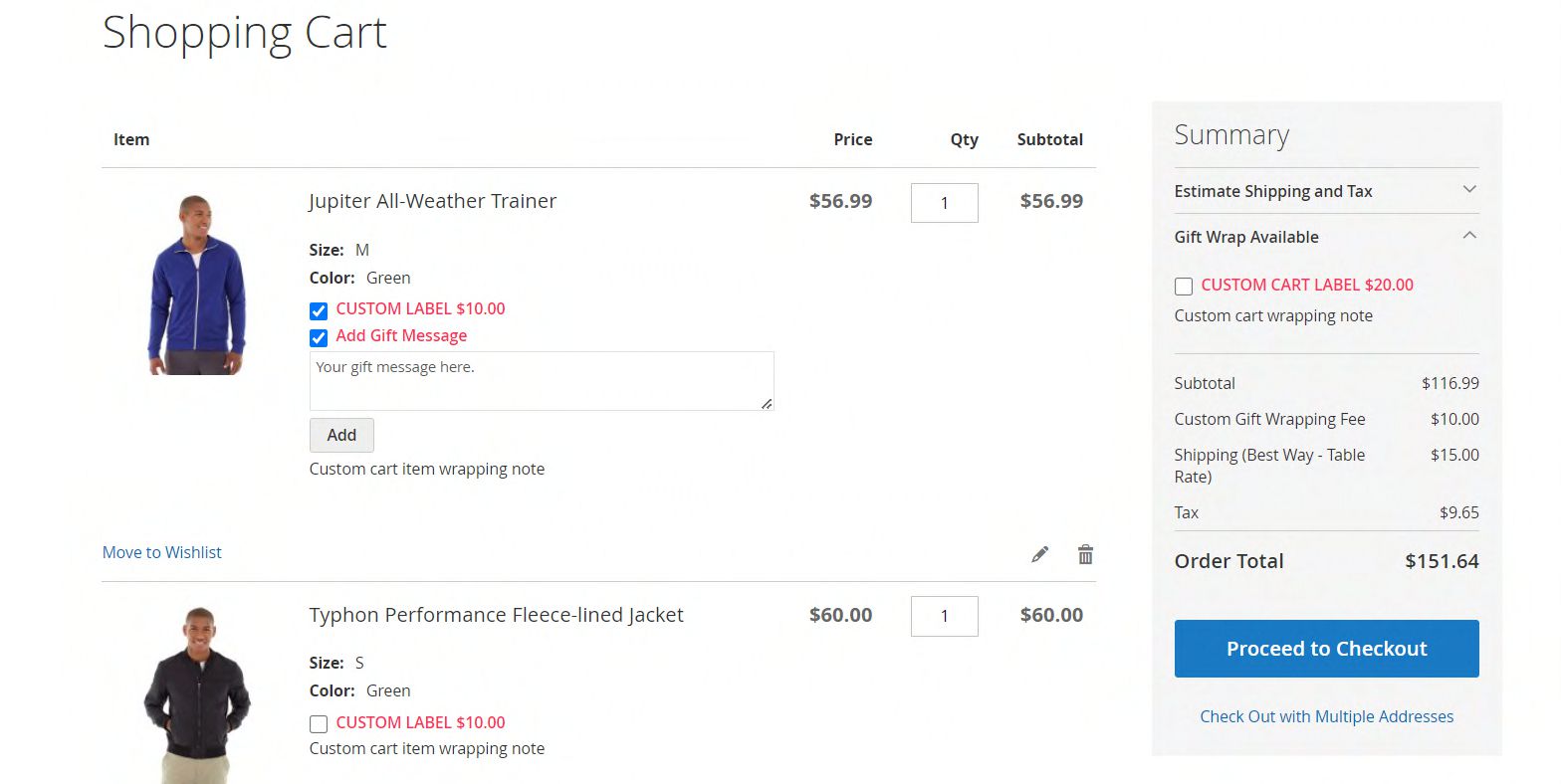Open the Typhon Fleece-lined Jacket product image

pos(197,694)
